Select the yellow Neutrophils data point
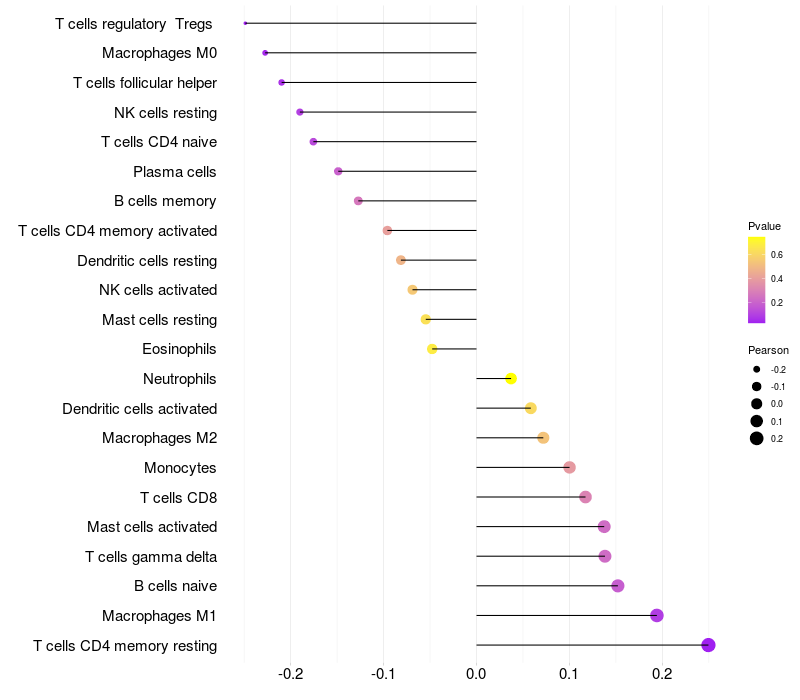 coord(511,379)
